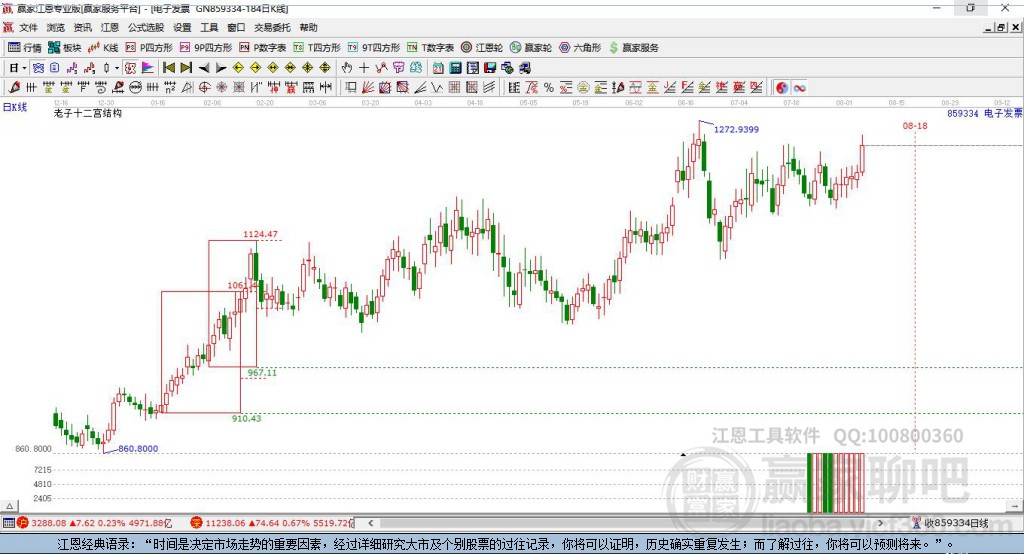Open the P四方形 square tool
1024x554 pixels.
149,47
